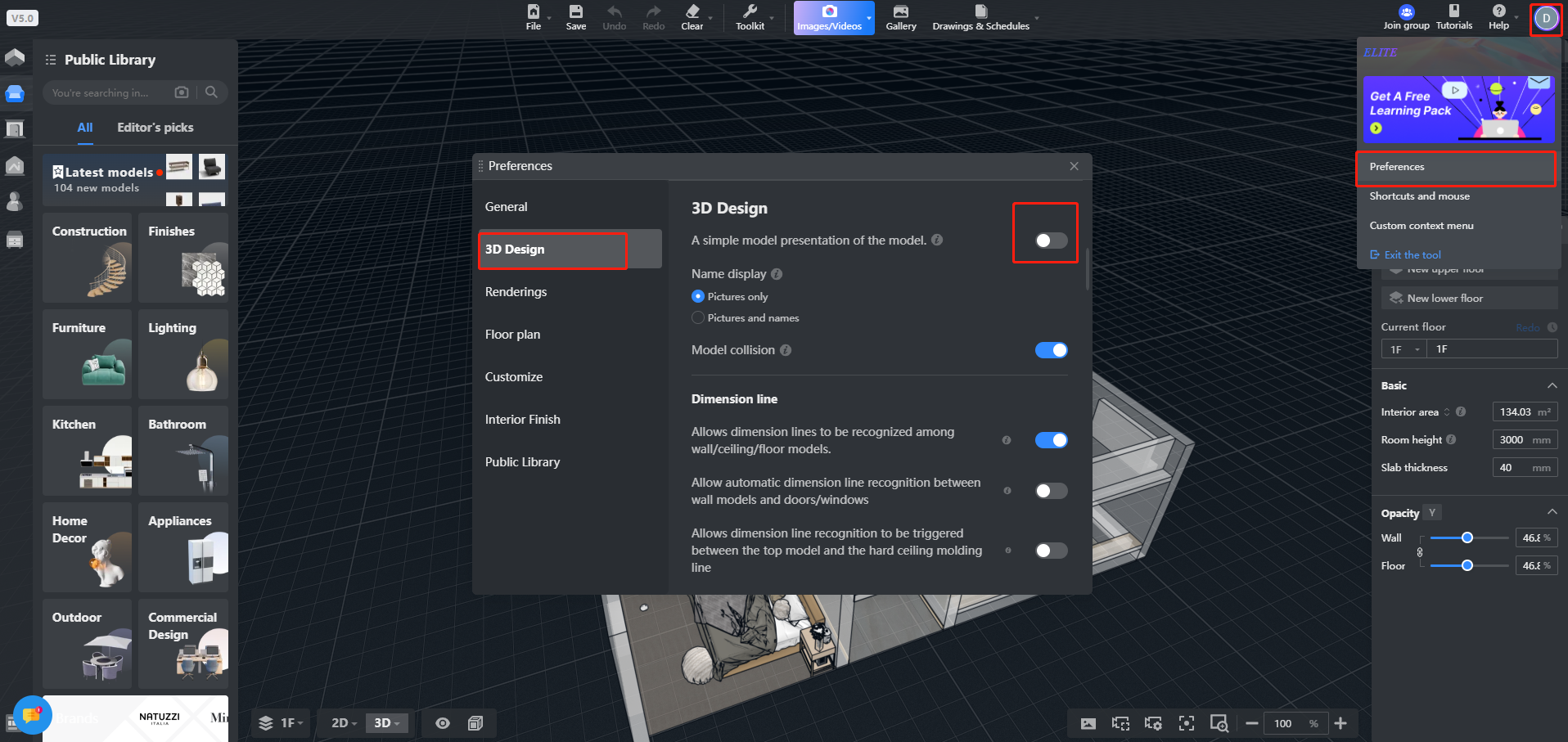
Task: Click the focus/fit-to-view frame icon
Action: [1187, 723]
